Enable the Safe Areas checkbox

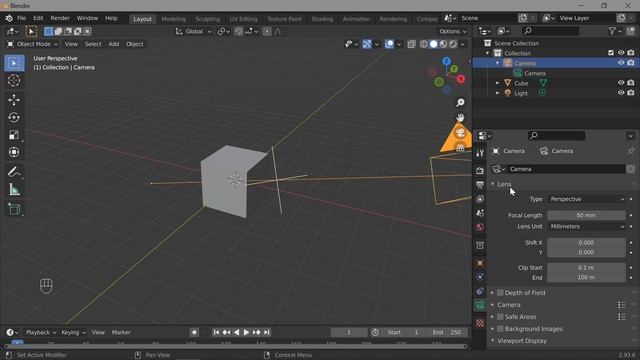(x=500, y=317)
